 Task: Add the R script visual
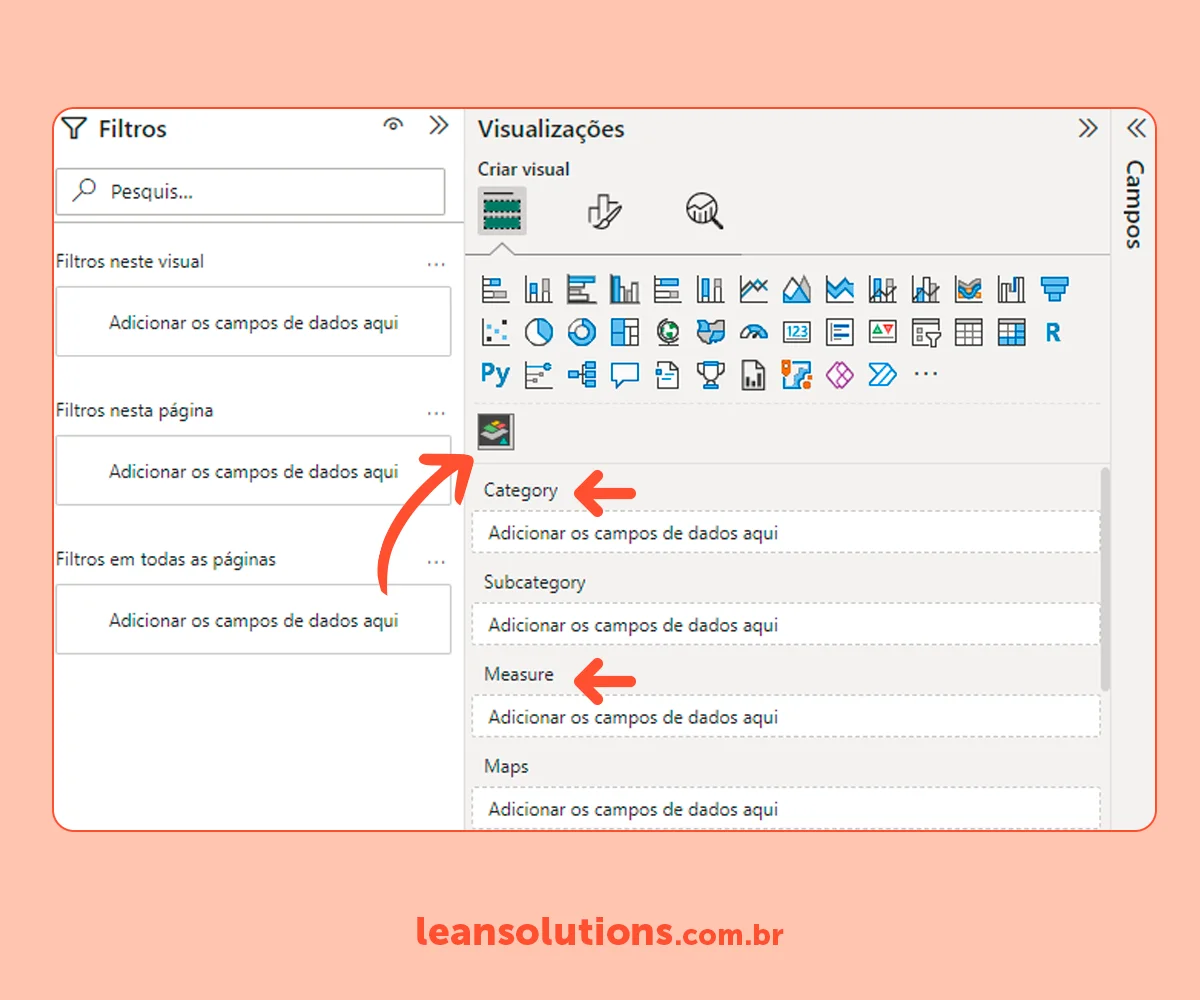(x=1053, y=332)
